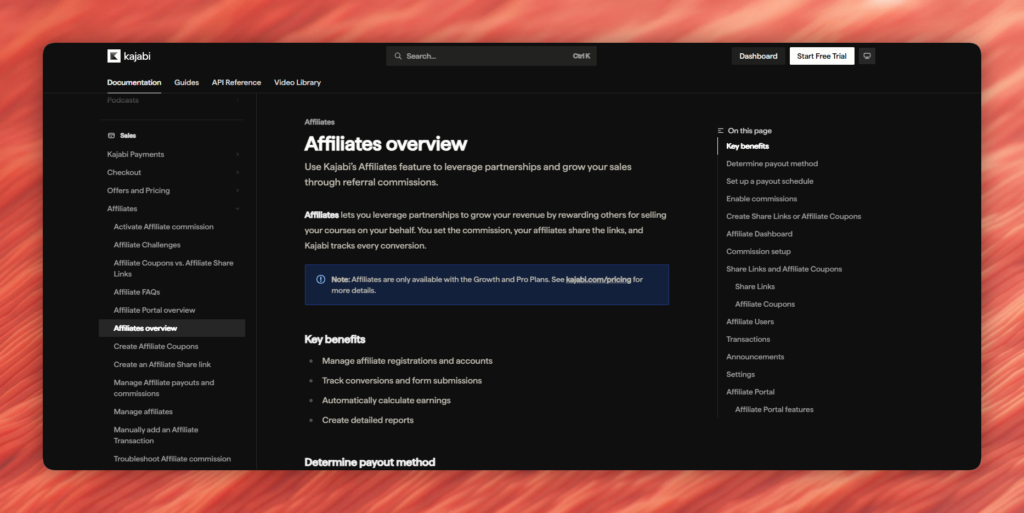
Task: Jump to Transactions section
Action: point(748,339)
